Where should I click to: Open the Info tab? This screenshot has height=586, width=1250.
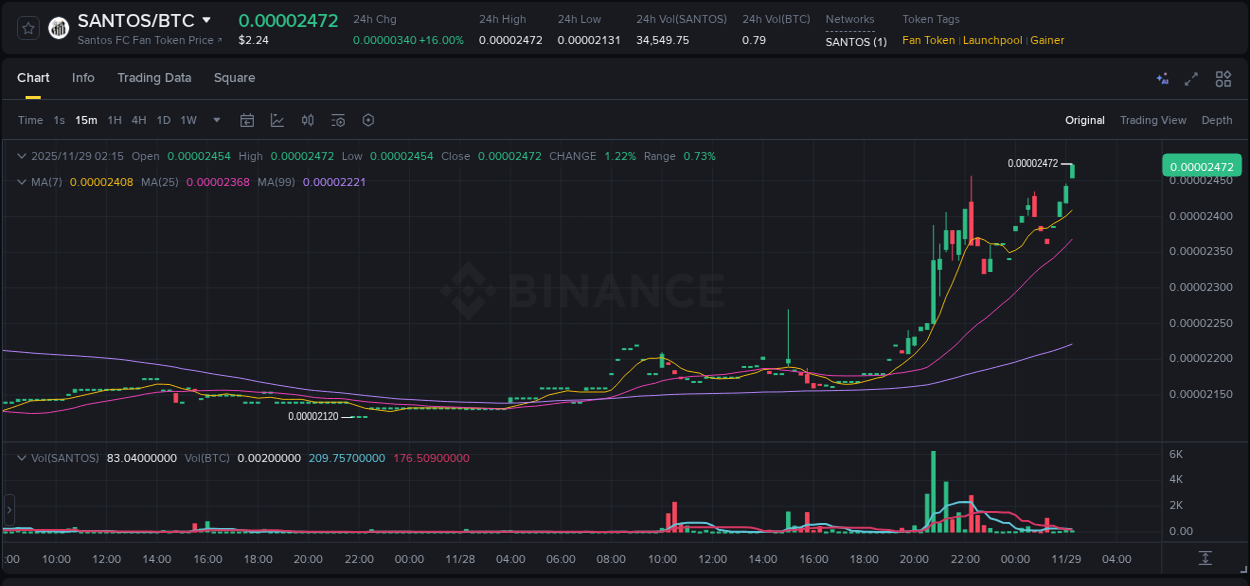pos(83,78)
